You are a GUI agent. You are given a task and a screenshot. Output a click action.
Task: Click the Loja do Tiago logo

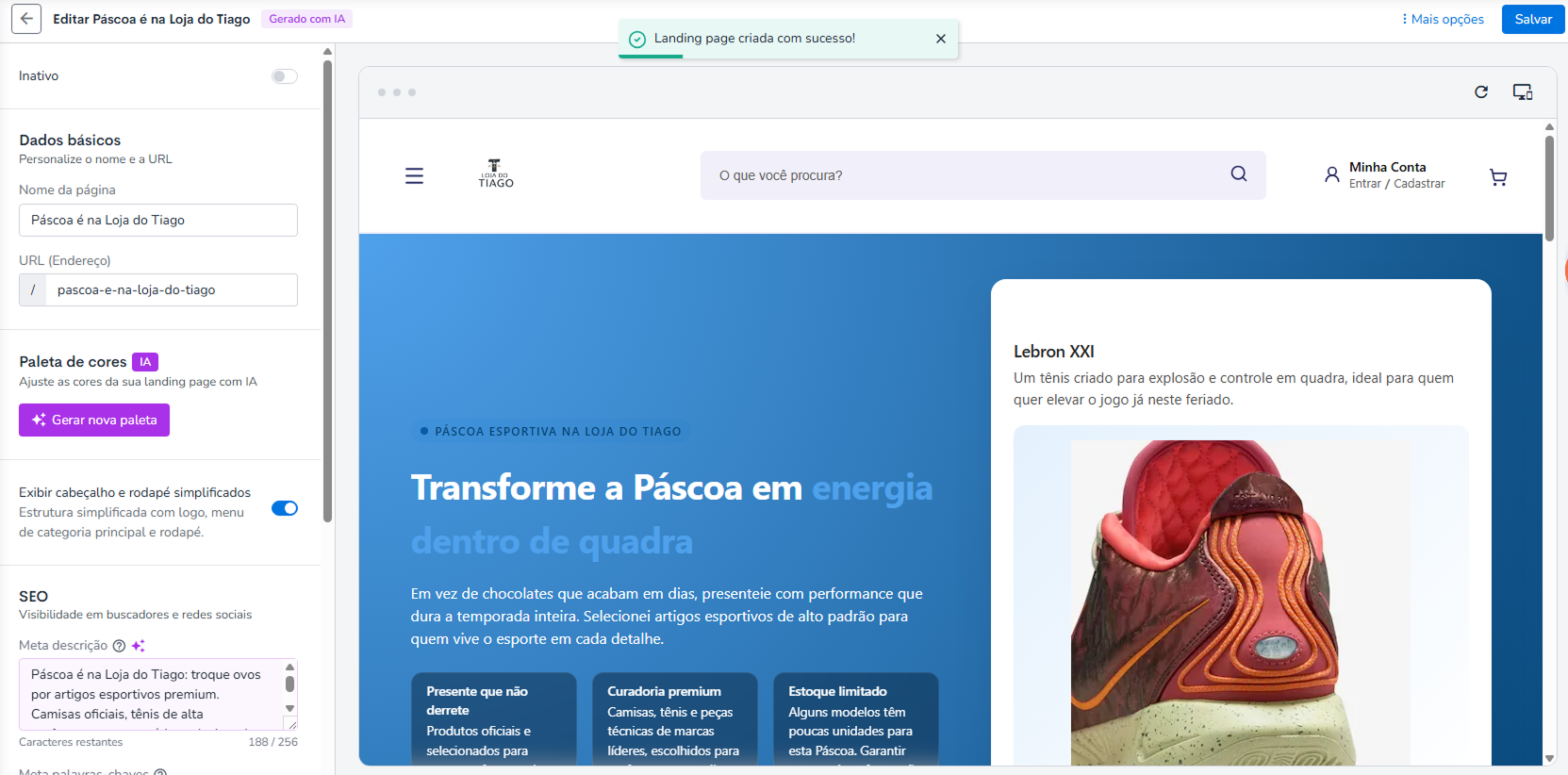click(496, 173)
